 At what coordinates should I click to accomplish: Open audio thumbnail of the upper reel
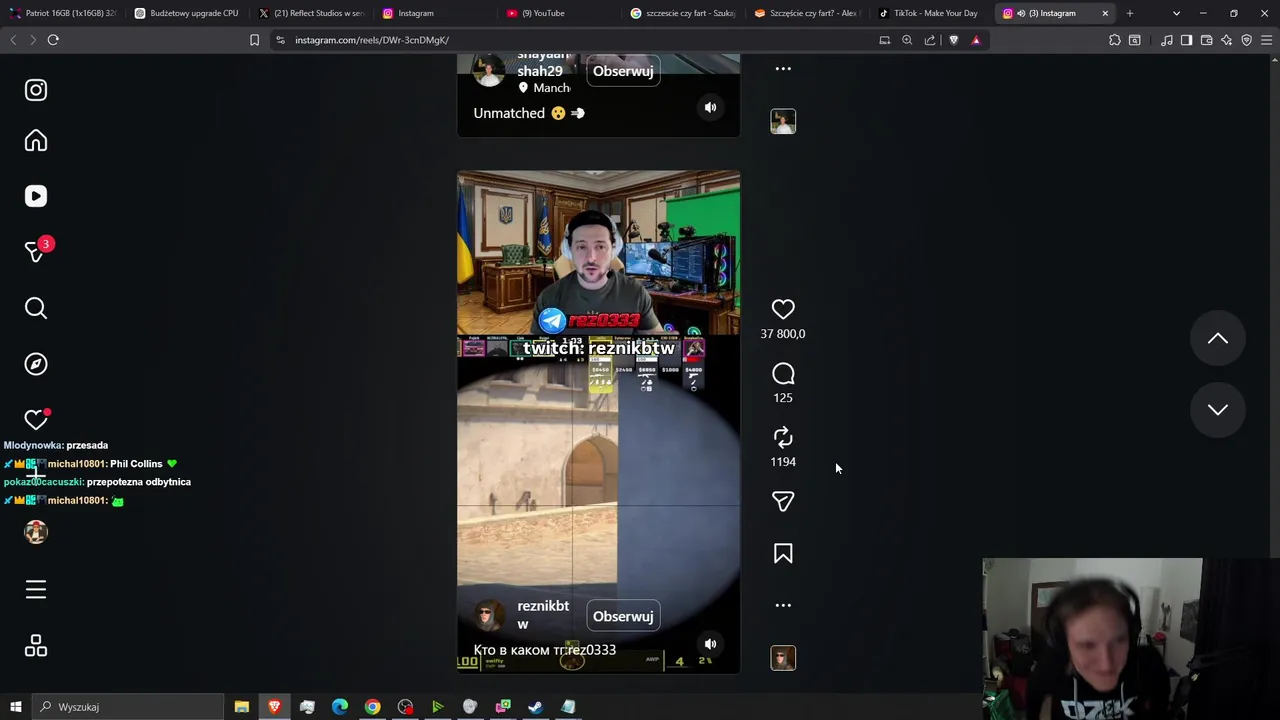(783, 121)
